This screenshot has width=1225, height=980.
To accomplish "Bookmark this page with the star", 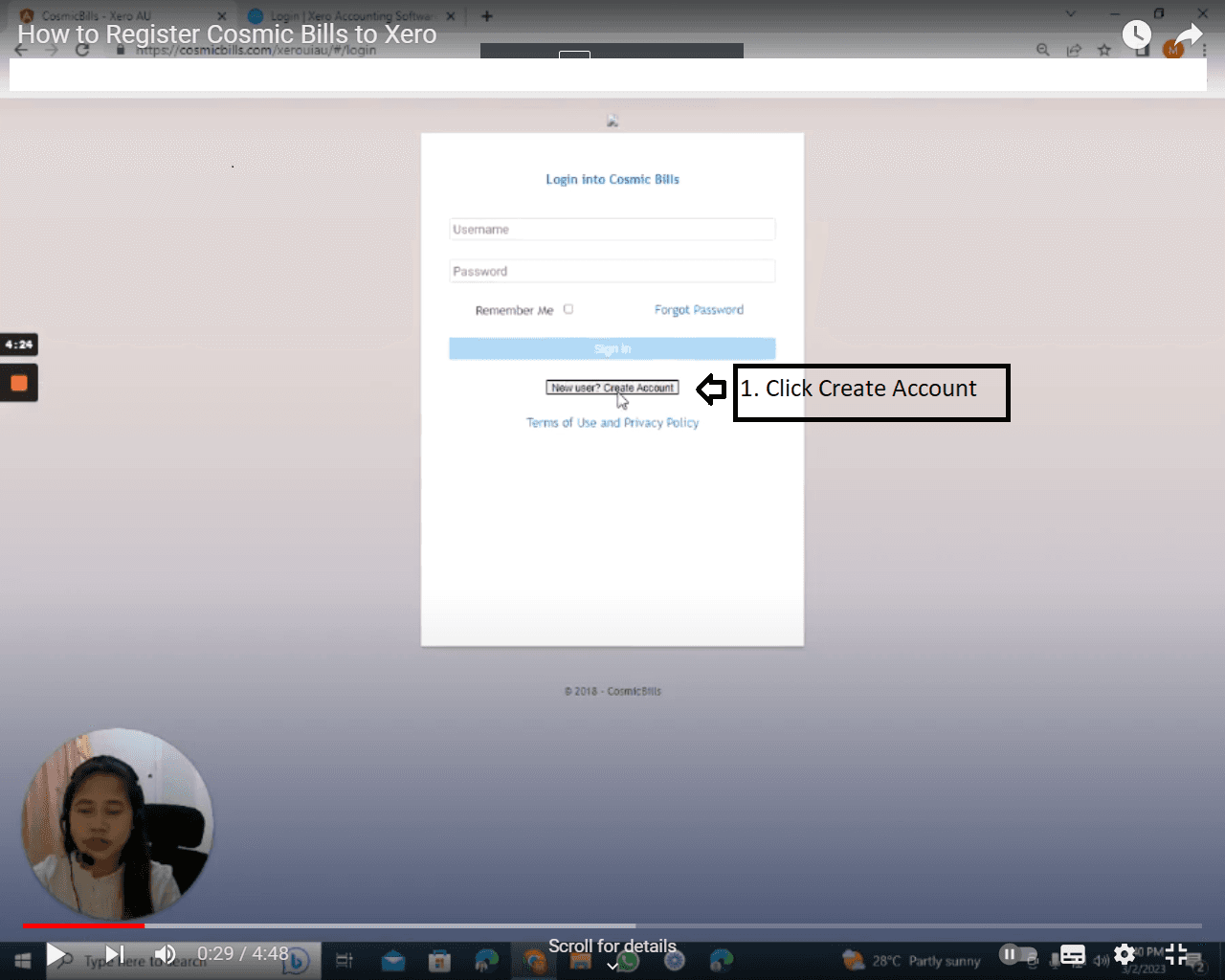I will [1104, 50].
